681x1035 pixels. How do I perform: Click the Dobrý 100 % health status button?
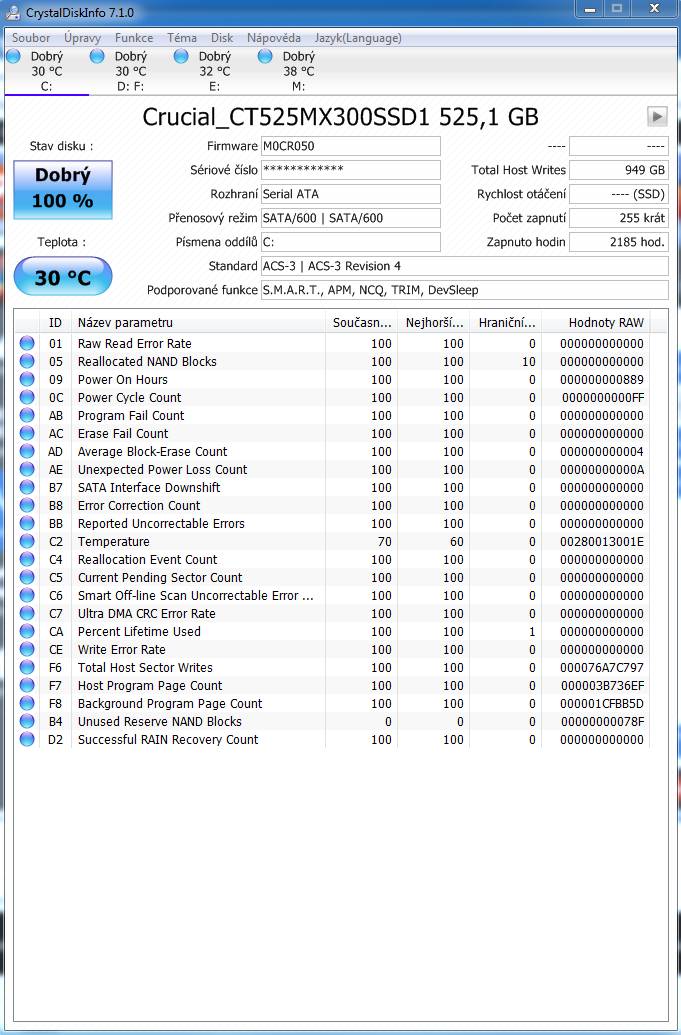tap(63, 189)
